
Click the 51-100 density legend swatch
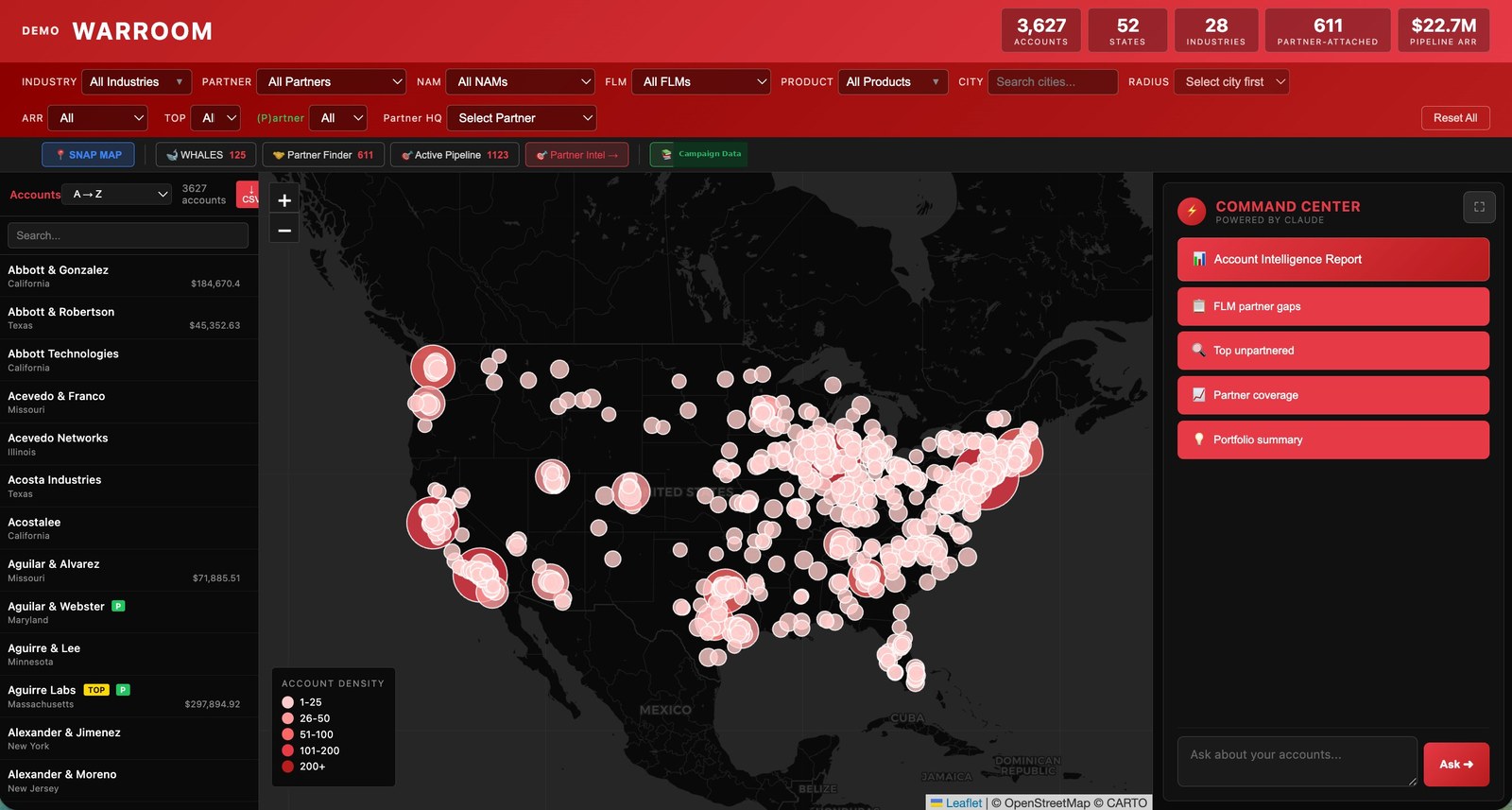tap(288, 734)
